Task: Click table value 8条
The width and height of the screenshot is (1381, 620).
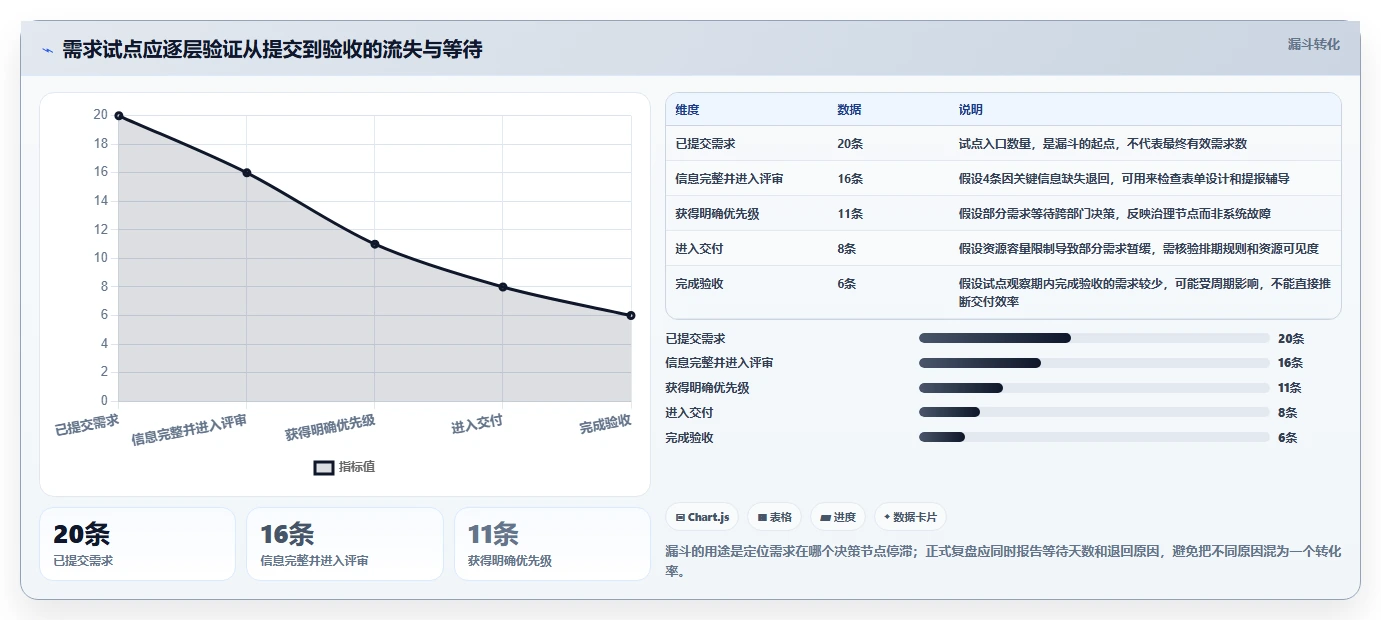Action: (x=847, y=248)
